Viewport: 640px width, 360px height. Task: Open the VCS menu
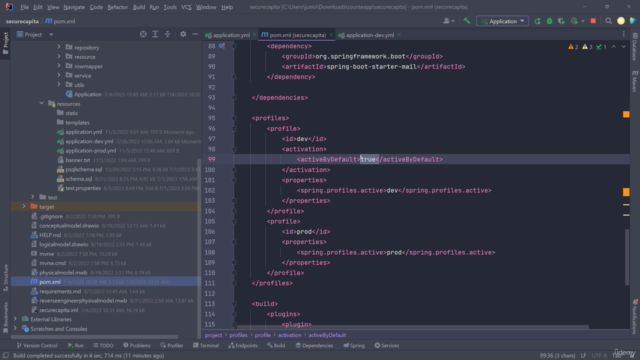coord(186,7)
